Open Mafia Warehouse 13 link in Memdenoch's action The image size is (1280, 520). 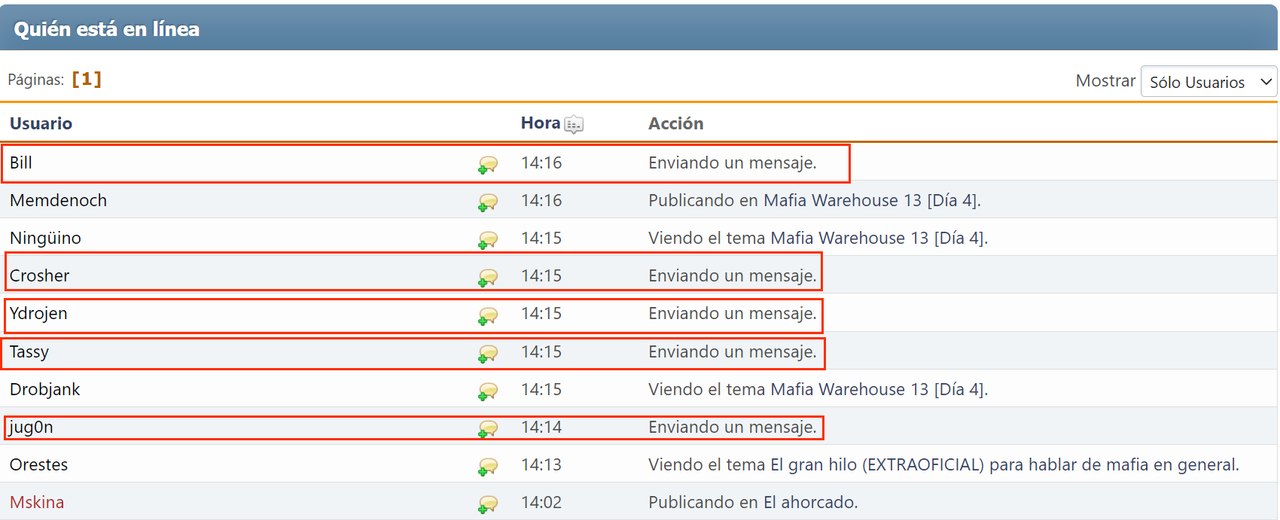(x=870, y=200)
